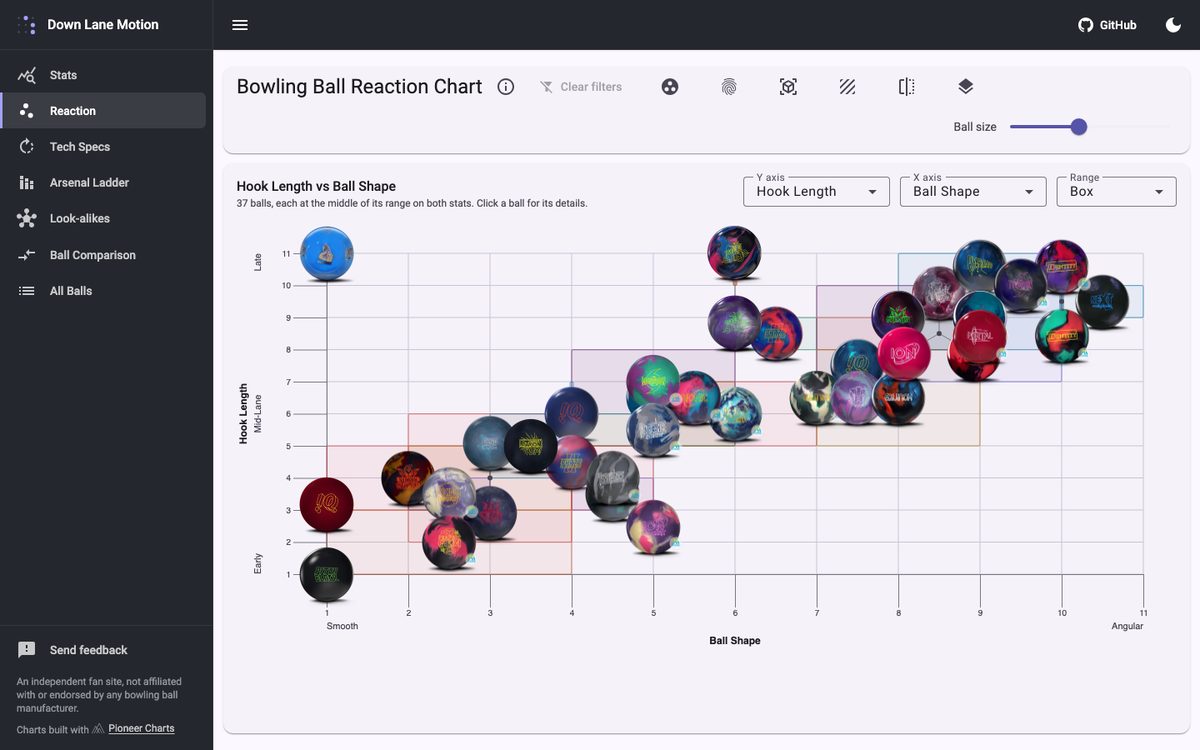
Task: Select the gray marbled ball near shape 4.5
Action: coord(612,478)
